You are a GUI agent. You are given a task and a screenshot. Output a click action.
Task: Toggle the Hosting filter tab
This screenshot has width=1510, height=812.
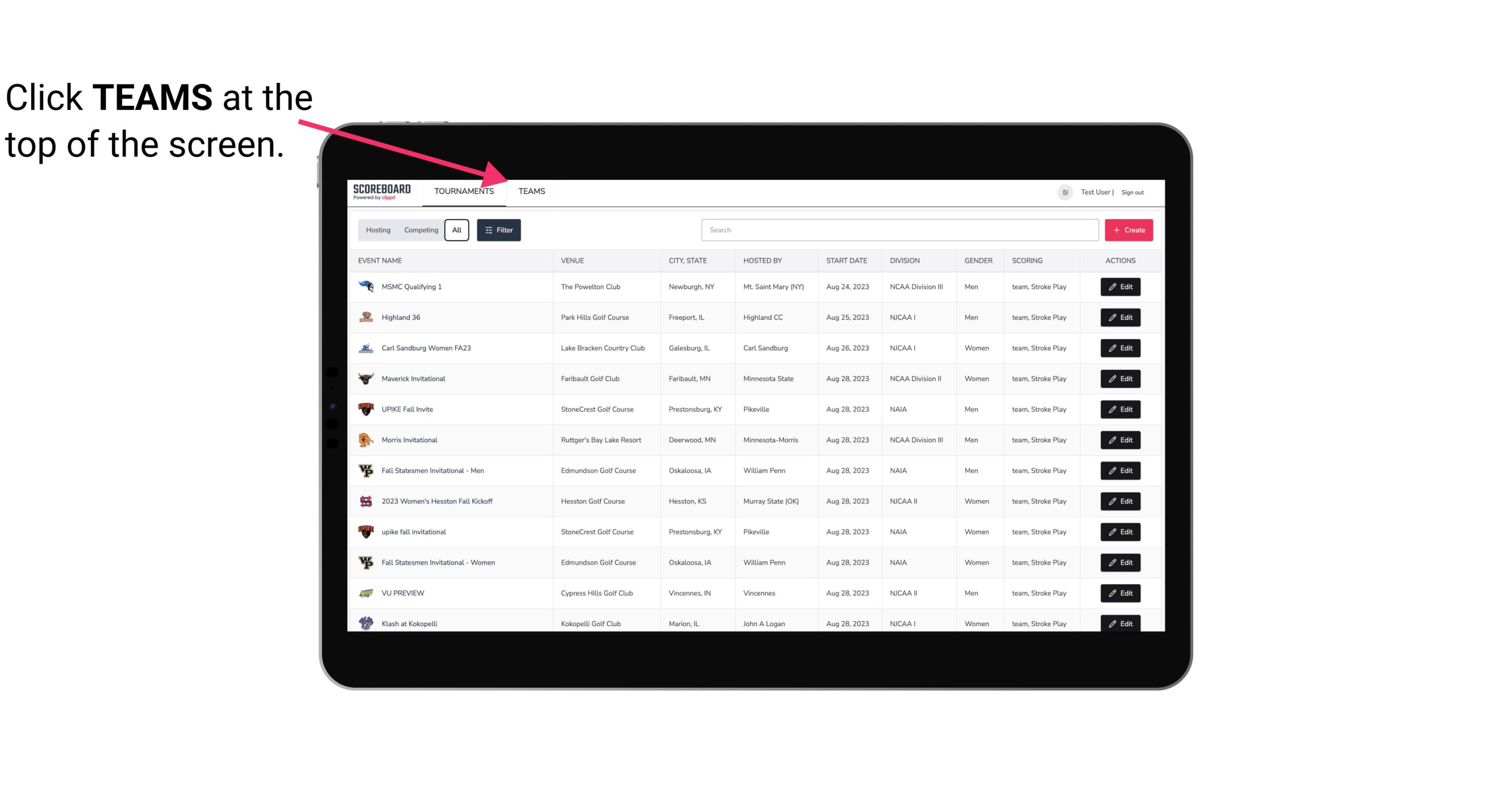point(377,230)
